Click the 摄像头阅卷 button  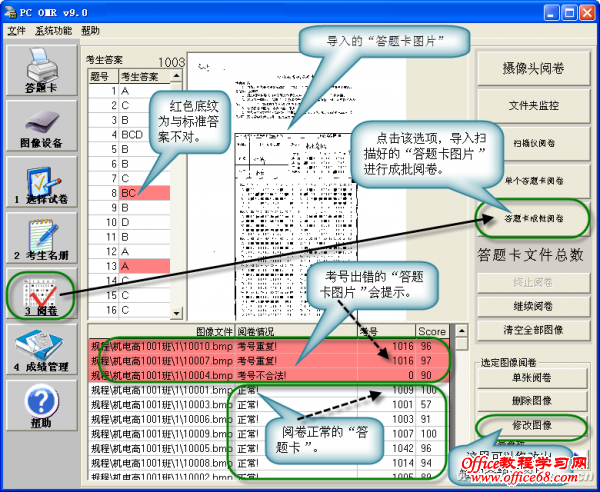tap(533, 68)
